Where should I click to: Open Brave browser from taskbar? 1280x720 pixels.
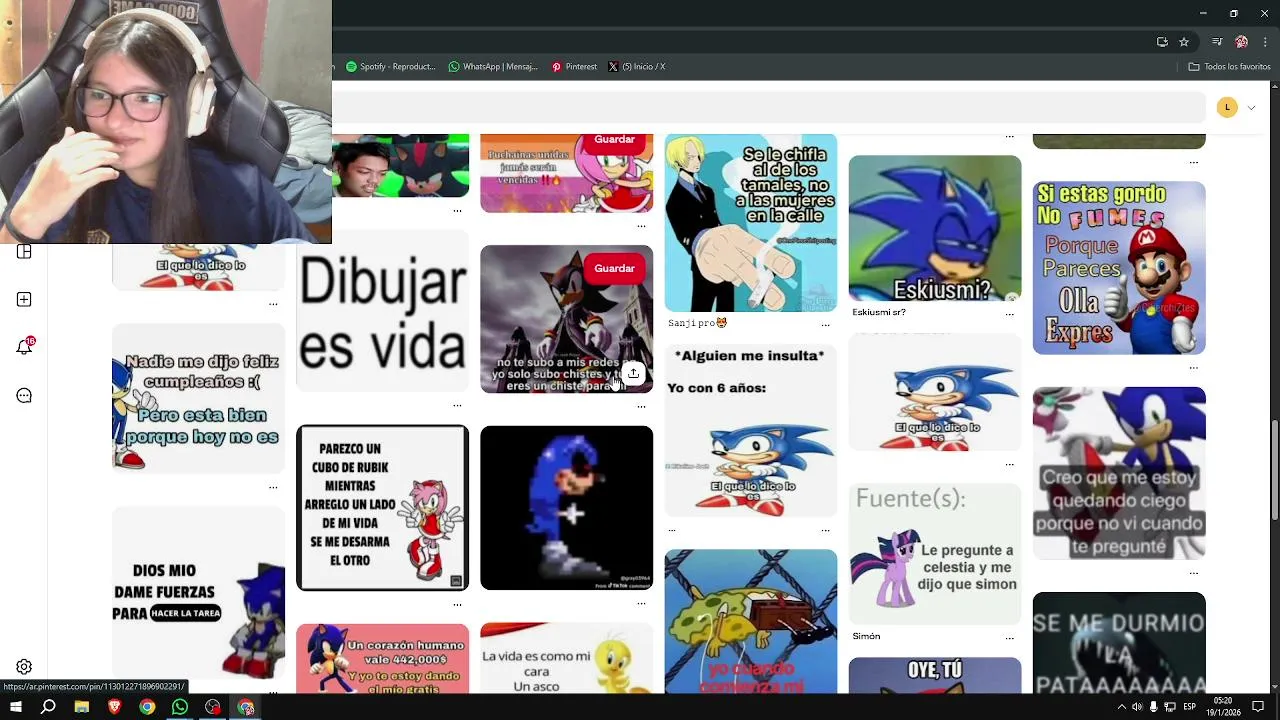114,707
